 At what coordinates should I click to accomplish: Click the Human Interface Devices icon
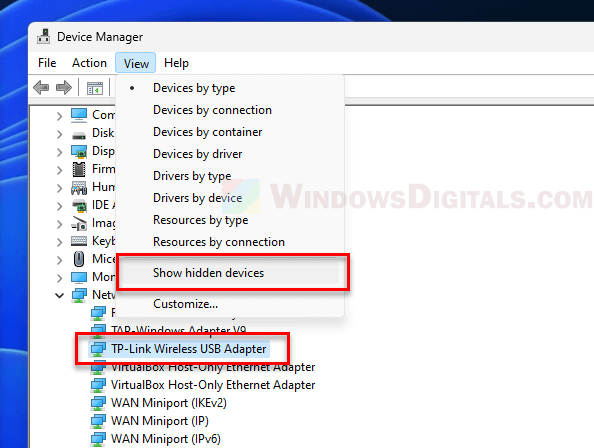(79, 187)
